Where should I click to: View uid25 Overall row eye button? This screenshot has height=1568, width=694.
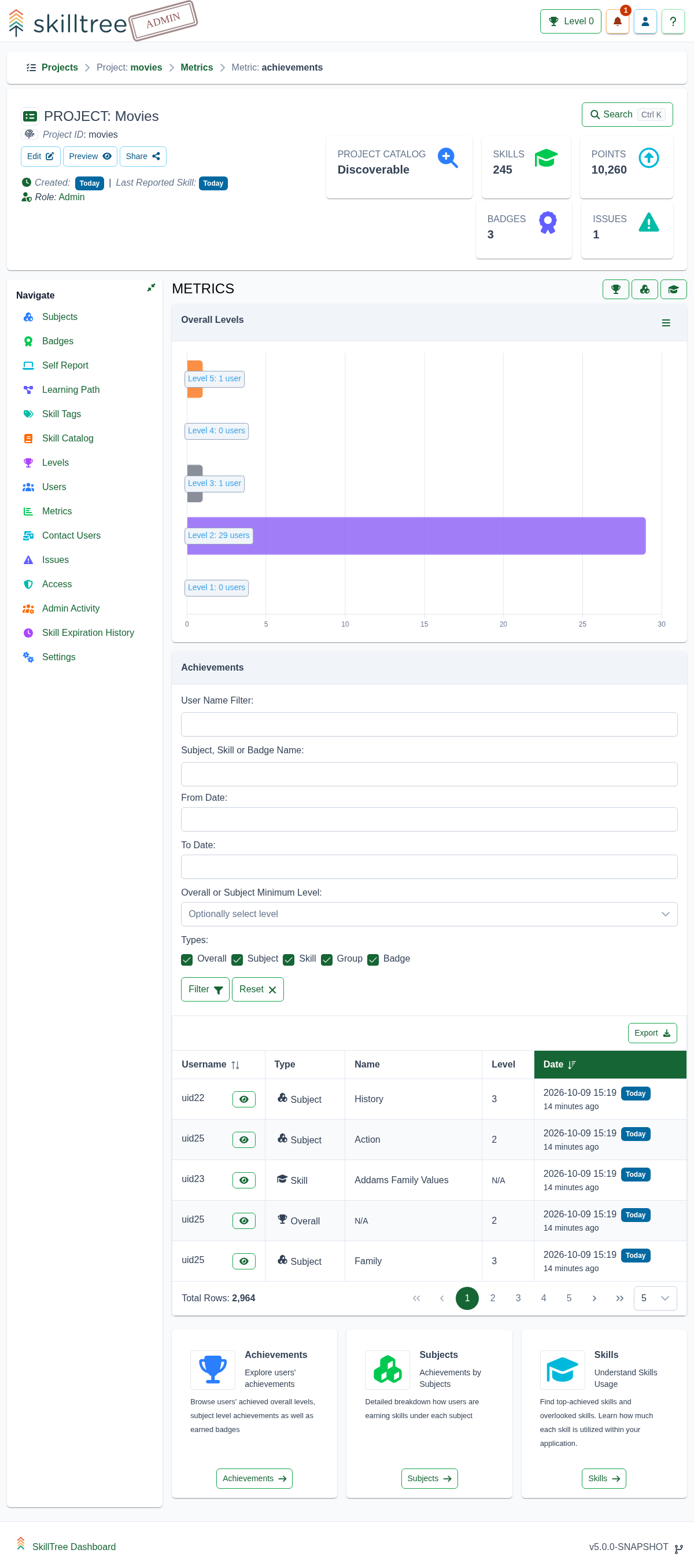tap(243, 1220)
